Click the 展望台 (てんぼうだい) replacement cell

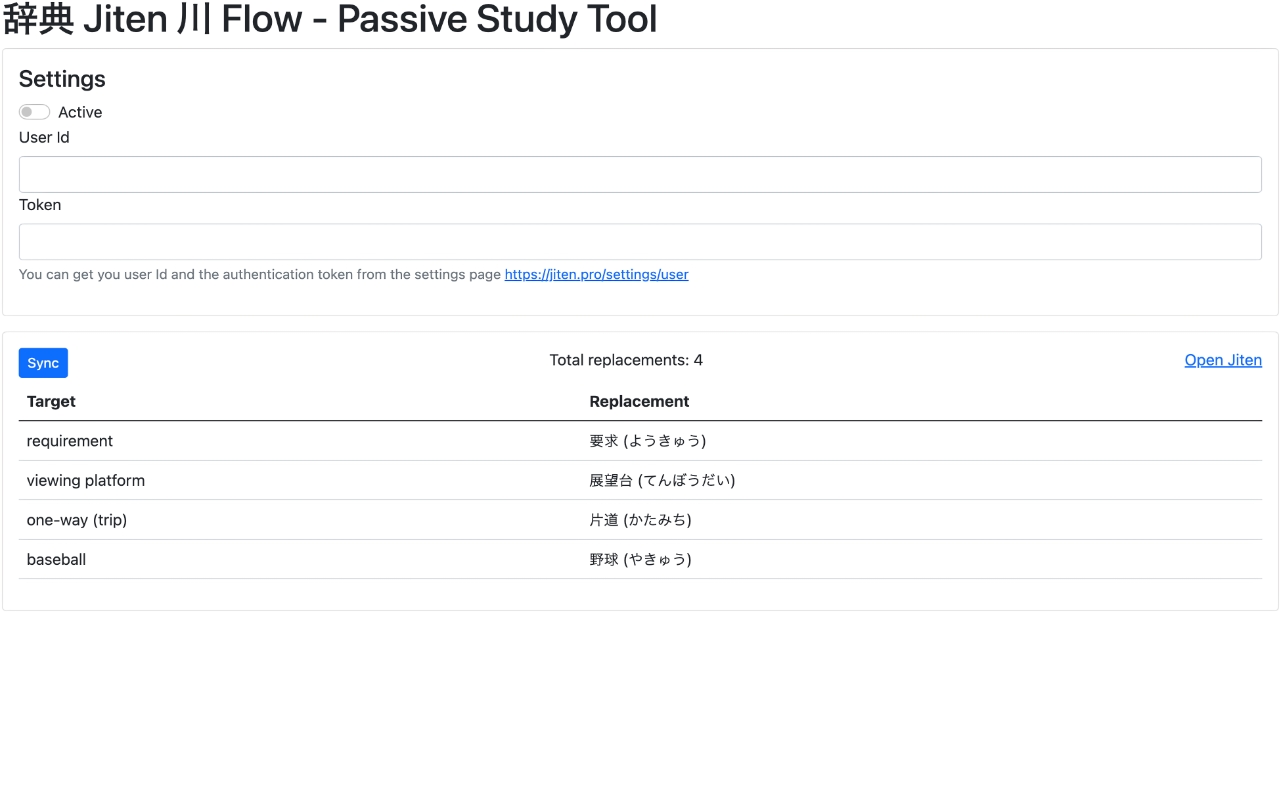pos(663,480)
